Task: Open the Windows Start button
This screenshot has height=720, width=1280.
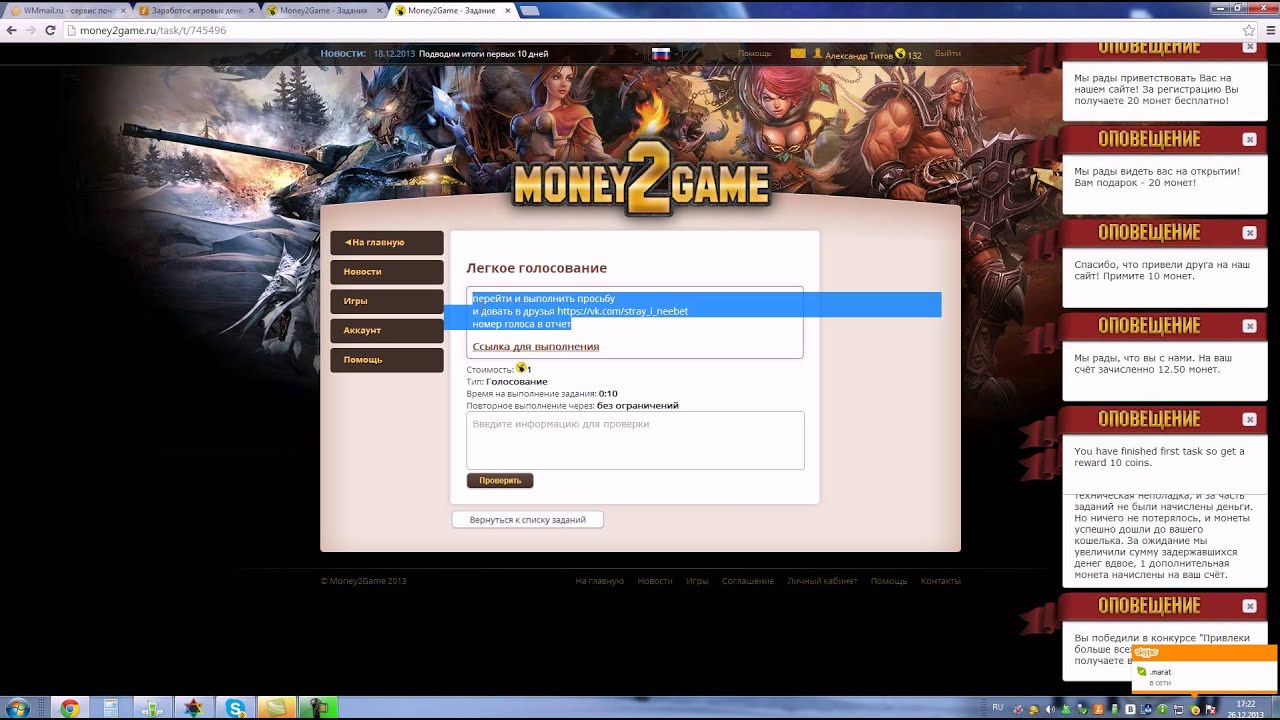Action: pos(17,708)
